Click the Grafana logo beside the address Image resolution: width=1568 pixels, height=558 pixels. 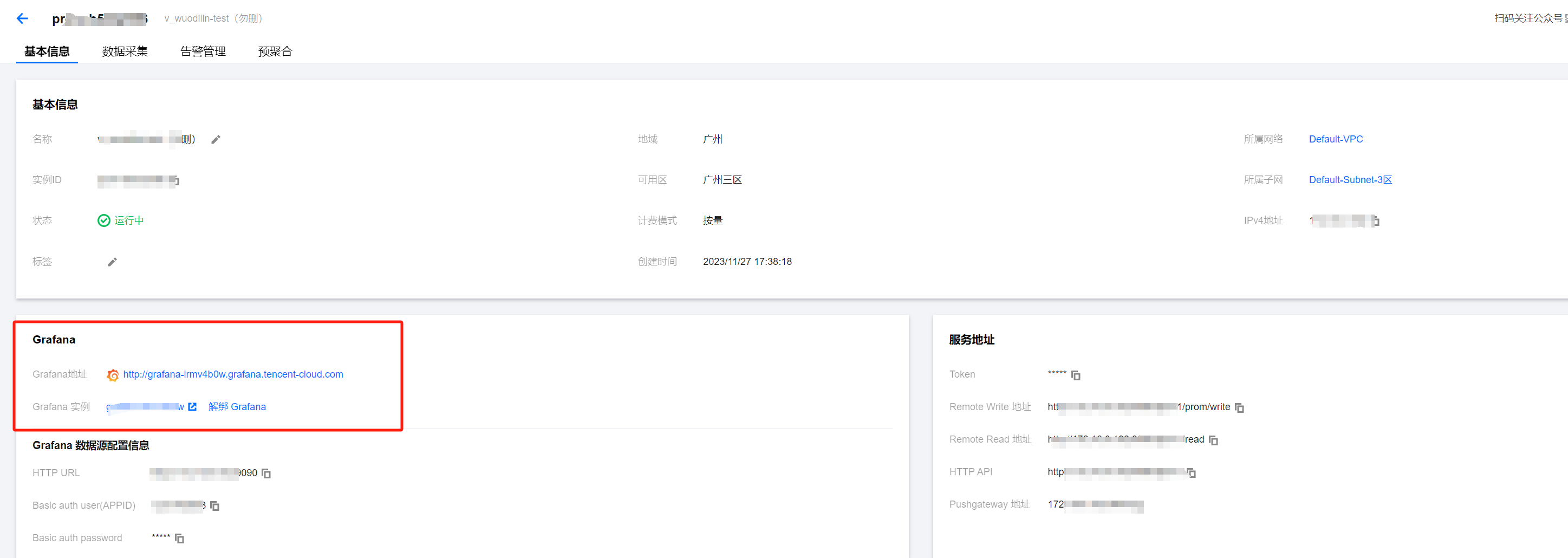(113, 375)
